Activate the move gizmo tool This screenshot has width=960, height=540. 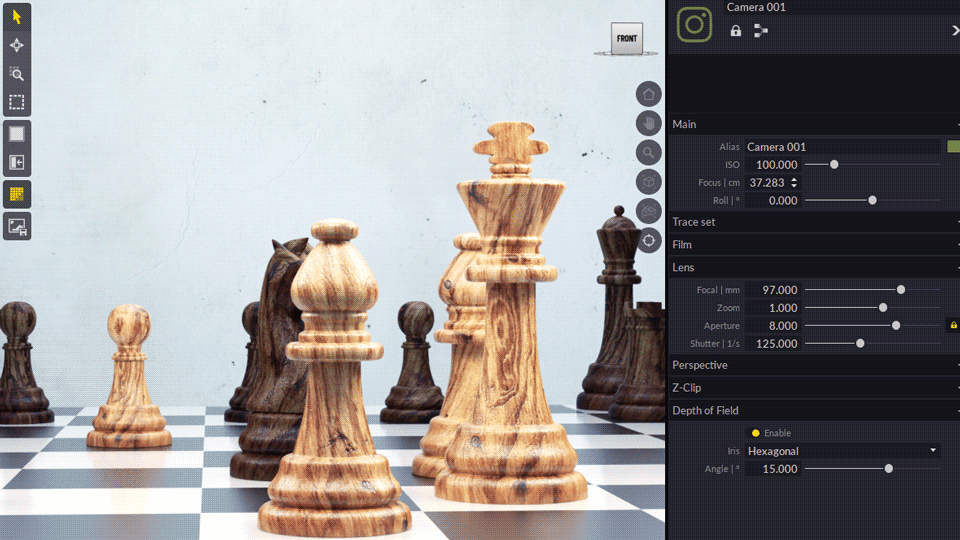[x=17, y=45]
